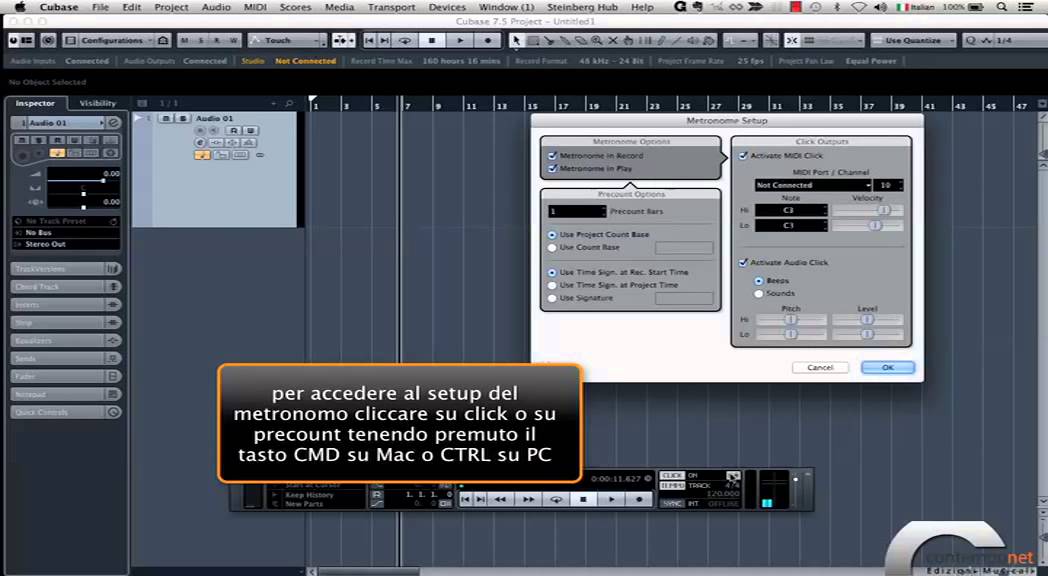Expand the Chord Track inspector section

66,287
